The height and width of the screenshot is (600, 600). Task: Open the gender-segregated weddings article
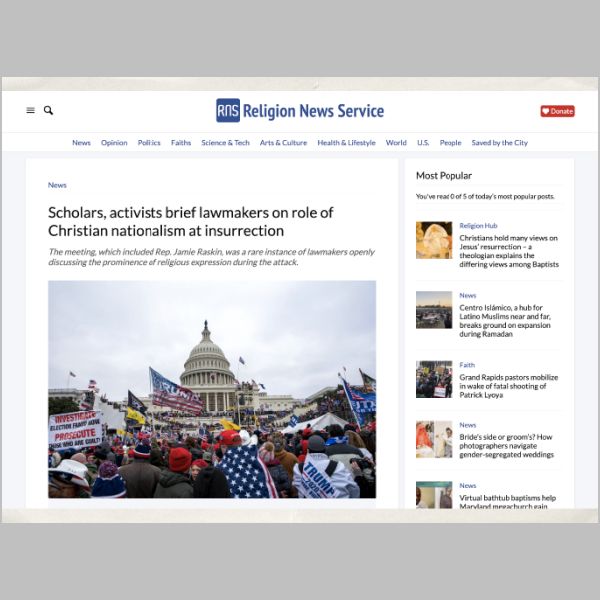click(x=506, y=446)
